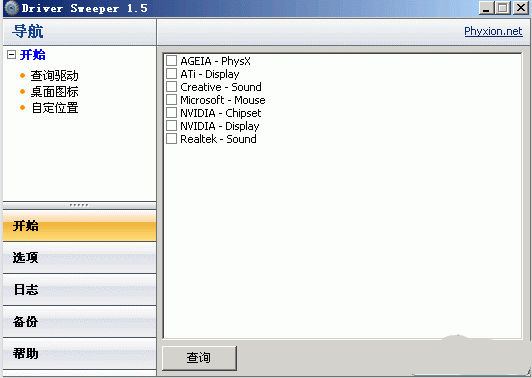Viewport: 532px width, 378px height.
Task: Select the 开始 root node in the tree
Action: [33, 55]
